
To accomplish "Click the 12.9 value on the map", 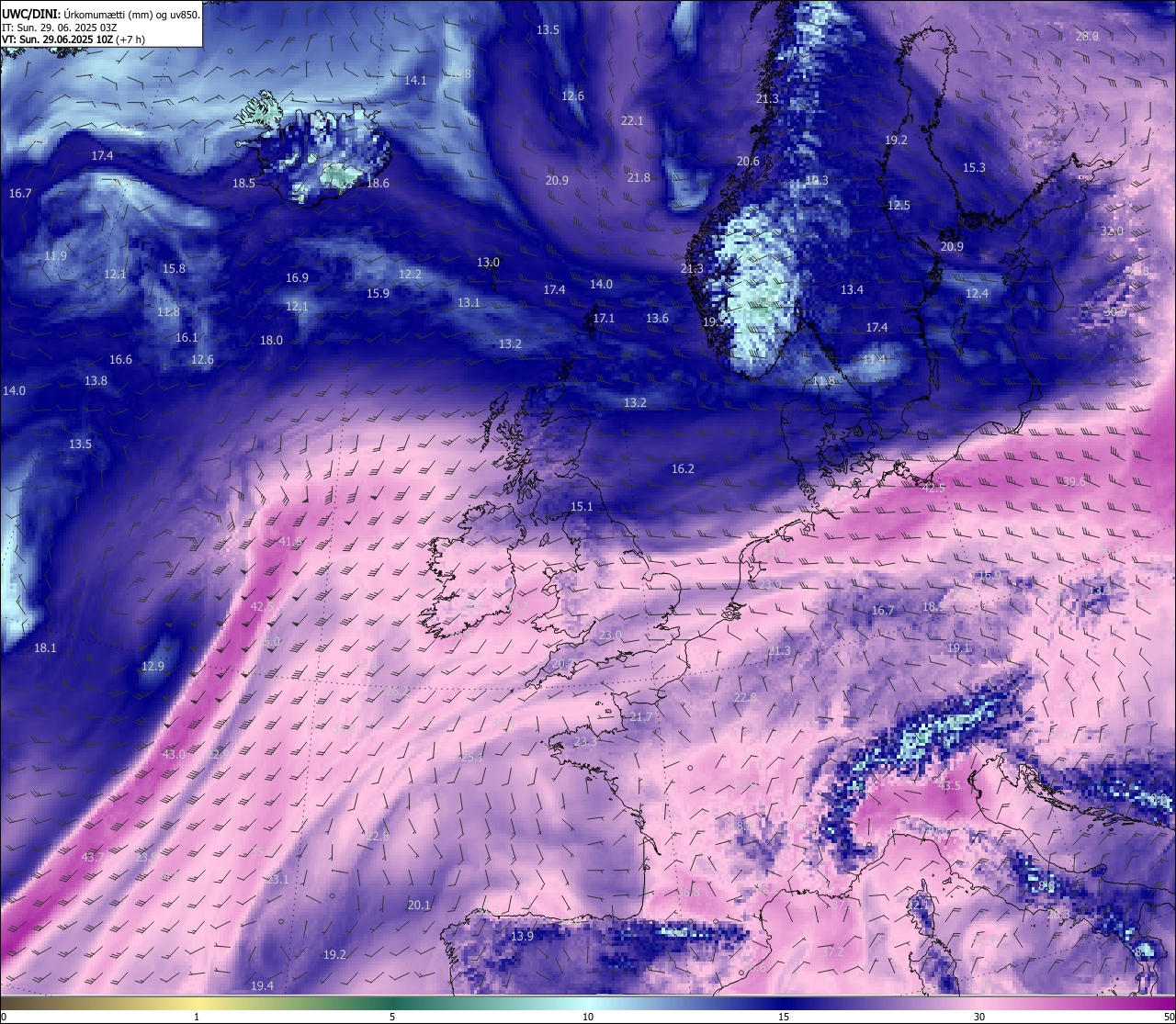I will point(153,666).
